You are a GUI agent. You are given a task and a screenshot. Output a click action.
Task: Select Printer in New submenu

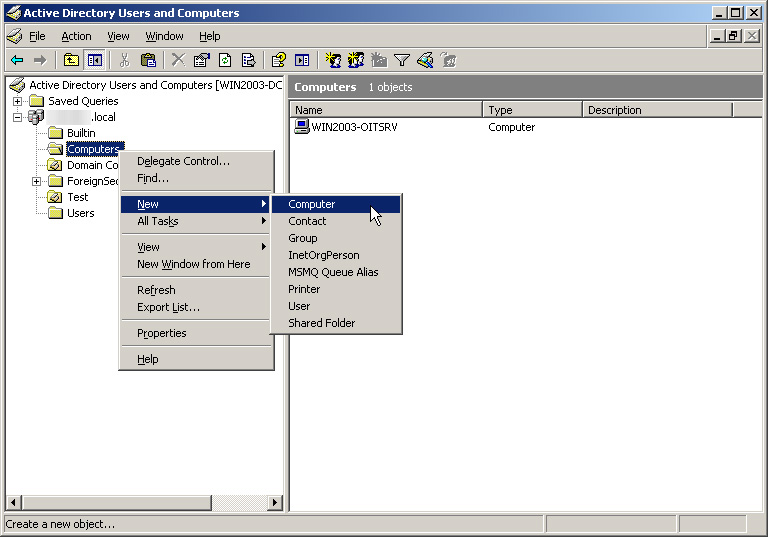click(336, 289)
